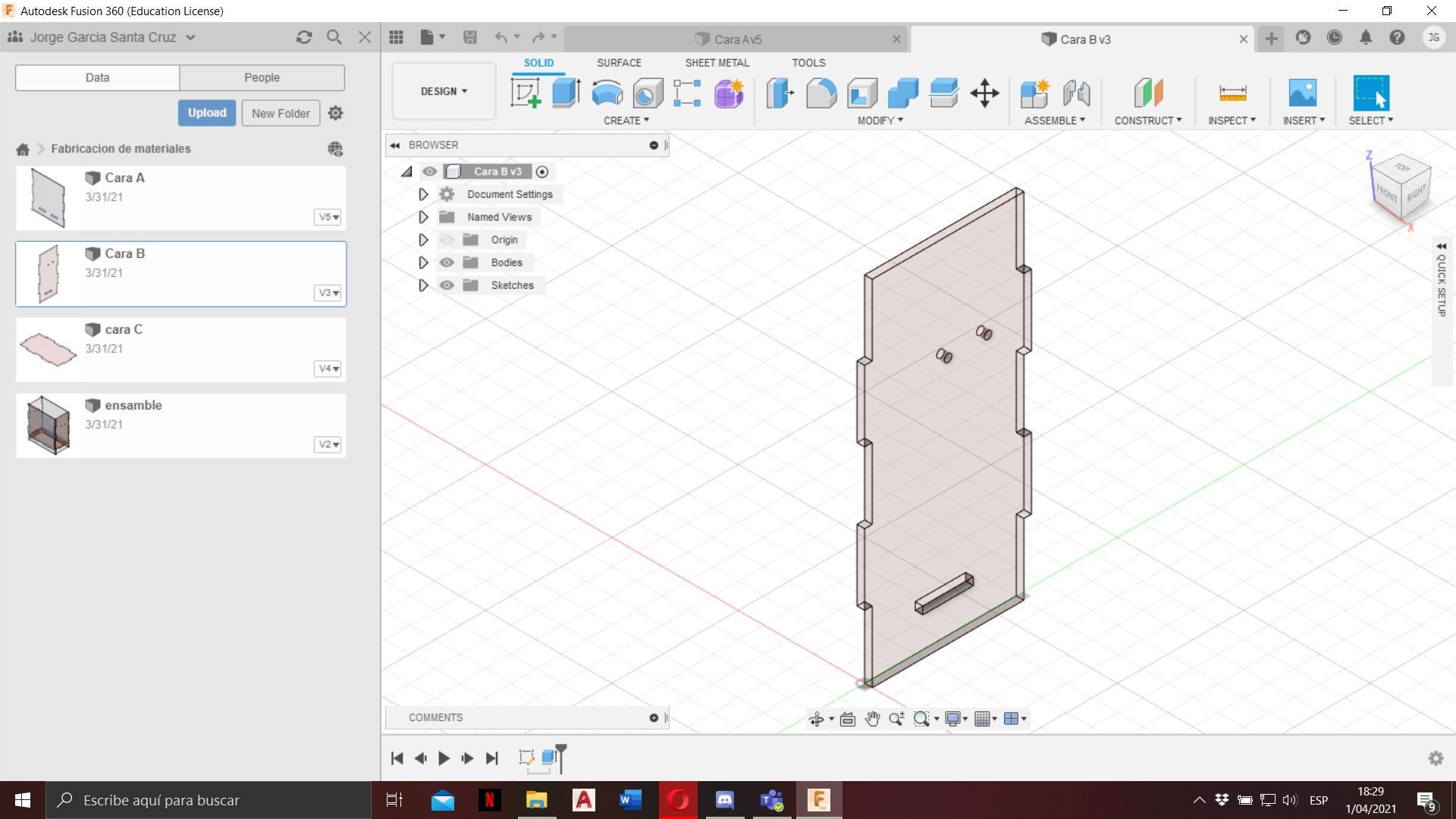
Task: Select the Revolve tool
Action: coord(607,93)
